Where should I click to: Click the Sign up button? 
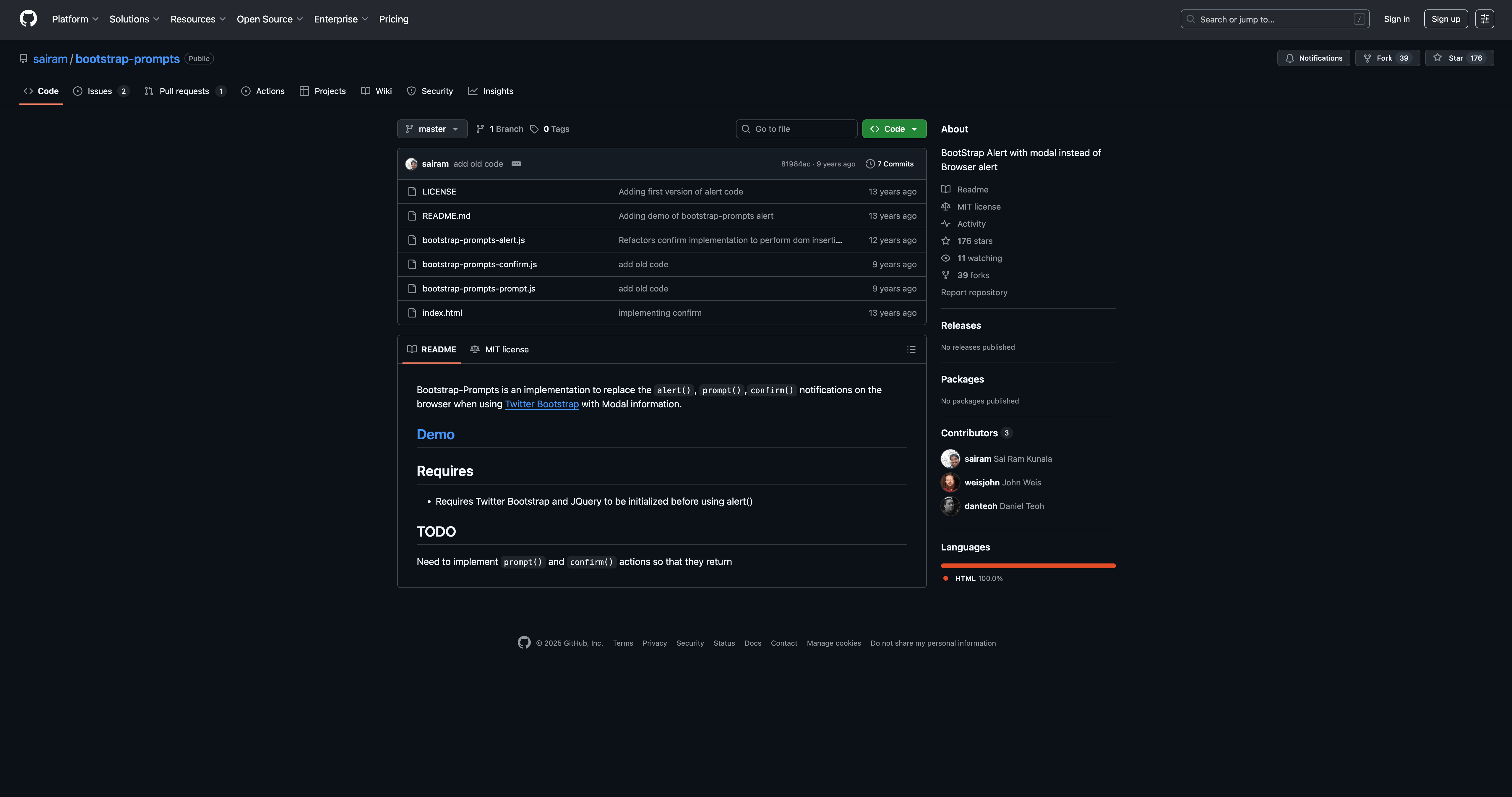point(1445,19)
